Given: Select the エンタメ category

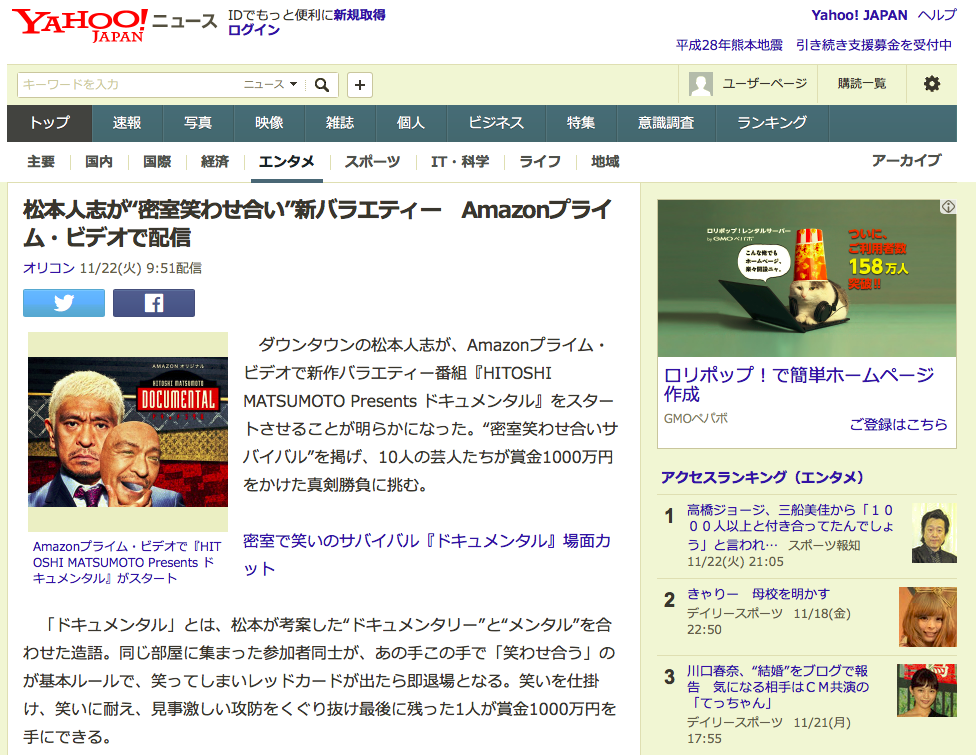Looking at the screenshot, I should point(286,162).
